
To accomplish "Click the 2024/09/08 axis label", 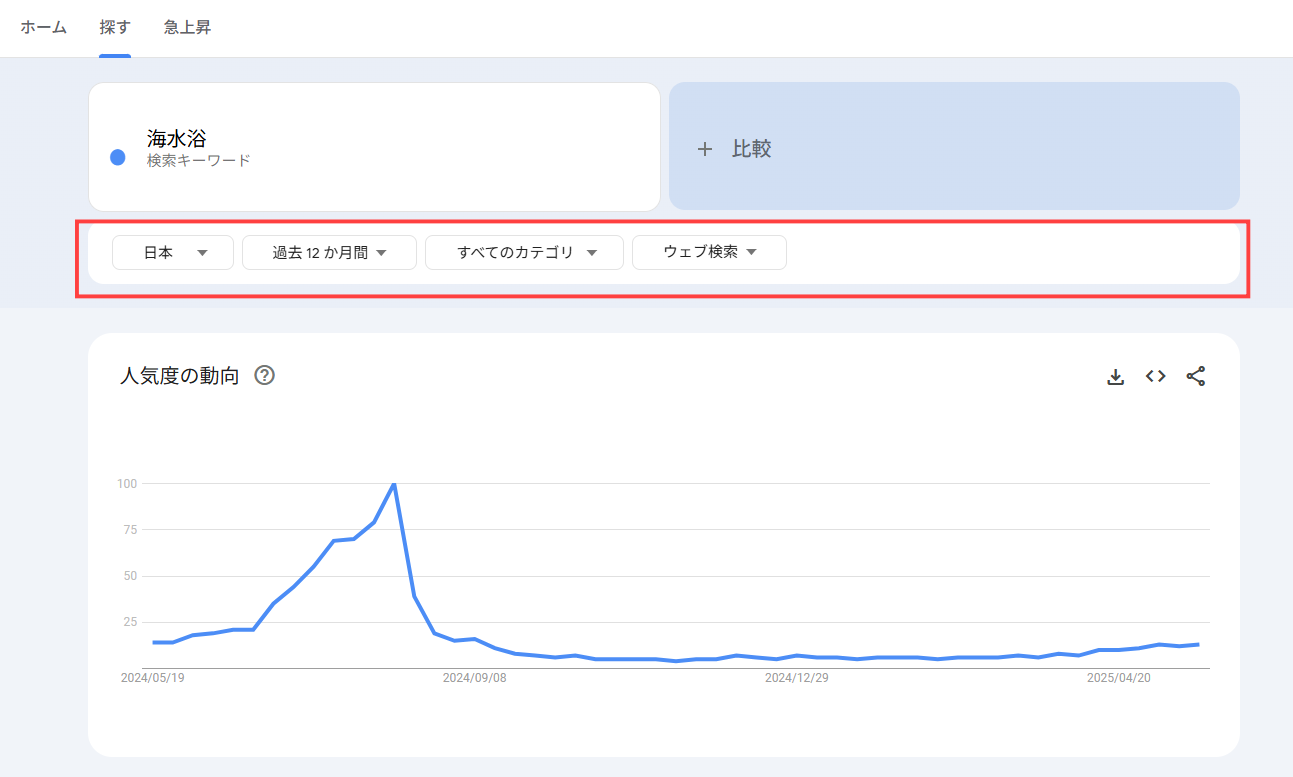I will pos(475,677).
